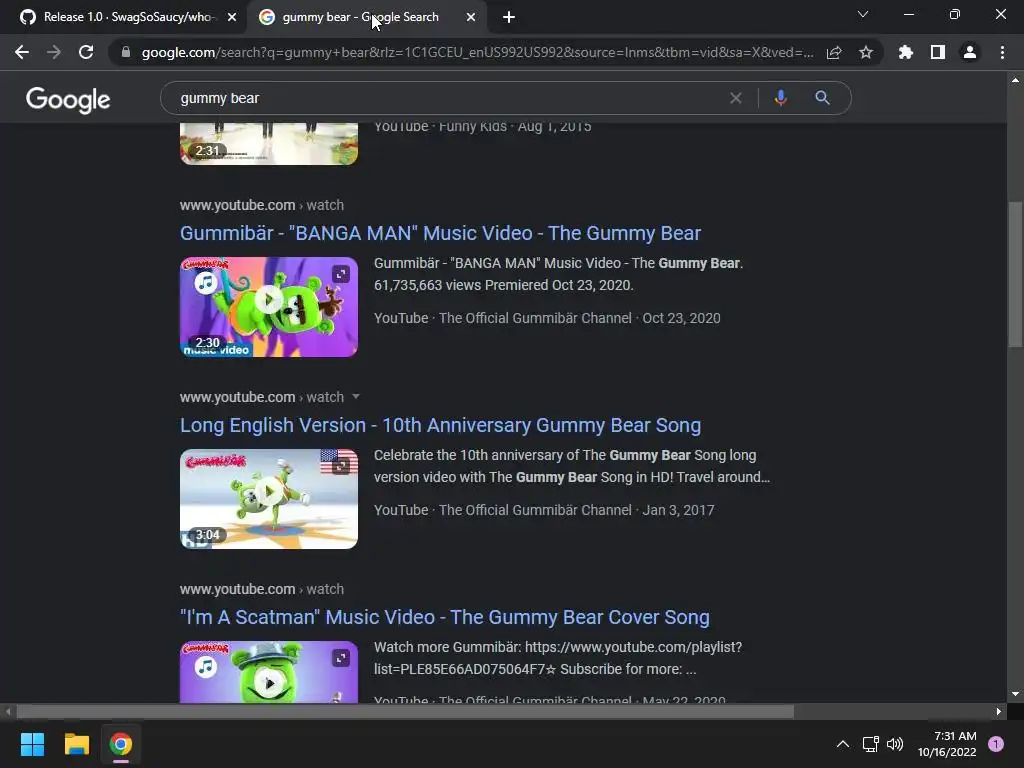Open Chrome's three-dot menu

tap(1002, 52)
